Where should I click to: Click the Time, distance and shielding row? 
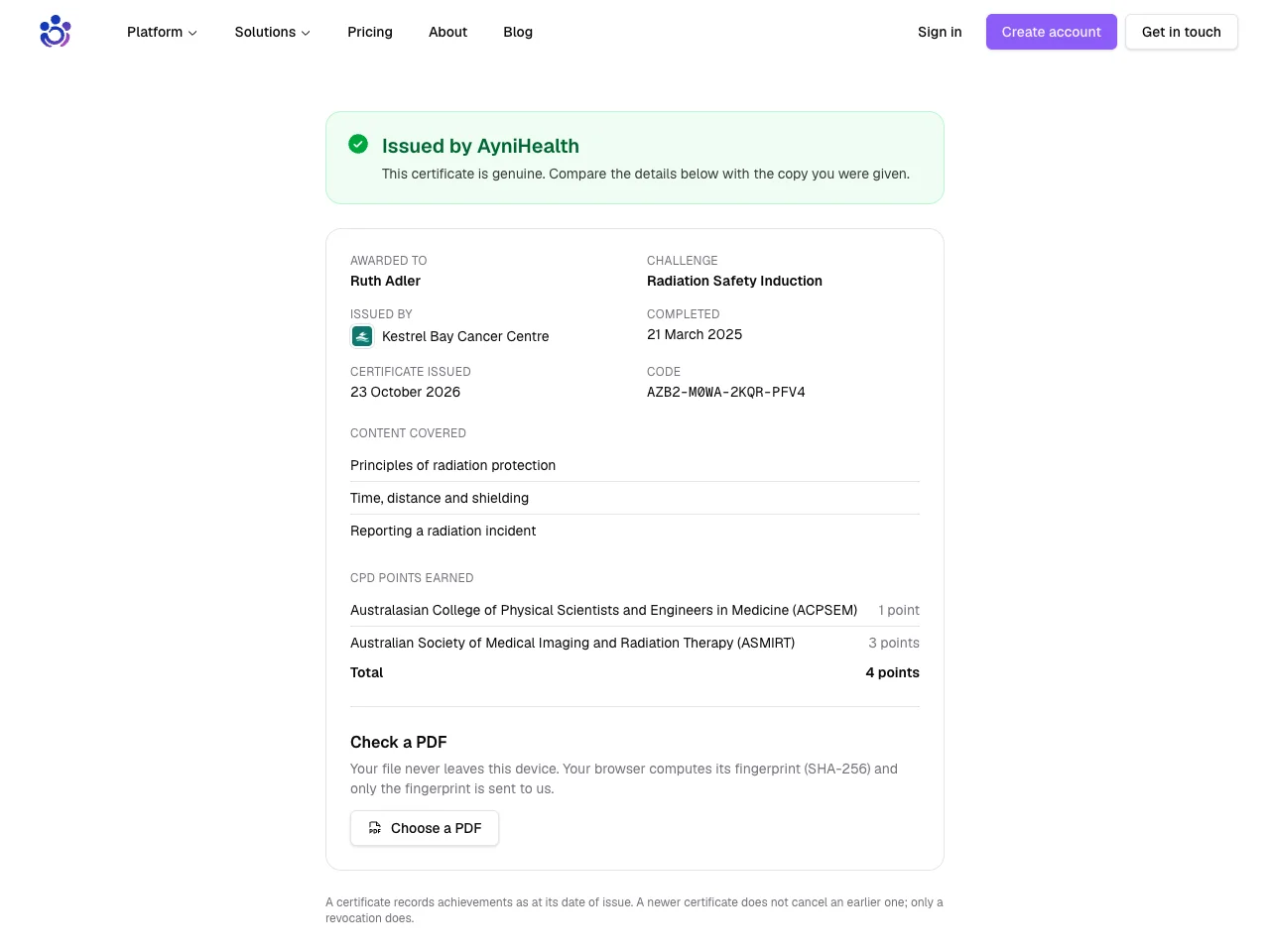[635, 498]
